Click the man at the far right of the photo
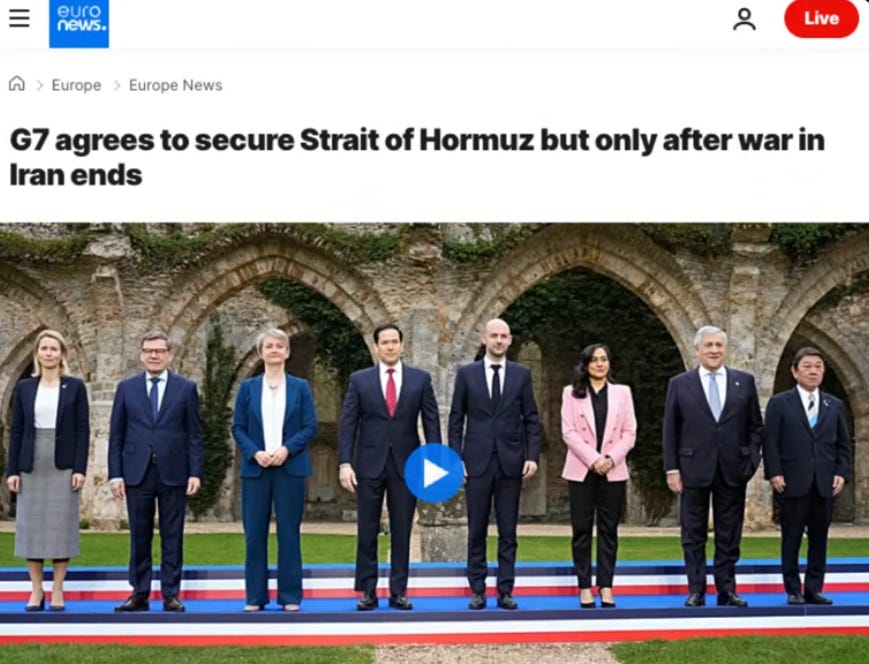This screenshot has width=869, height=664. [807, 475]
